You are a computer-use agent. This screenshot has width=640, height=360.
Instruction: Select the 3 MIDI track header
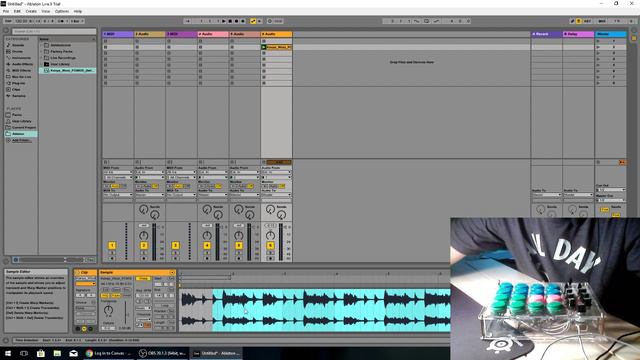coord(182,34)
